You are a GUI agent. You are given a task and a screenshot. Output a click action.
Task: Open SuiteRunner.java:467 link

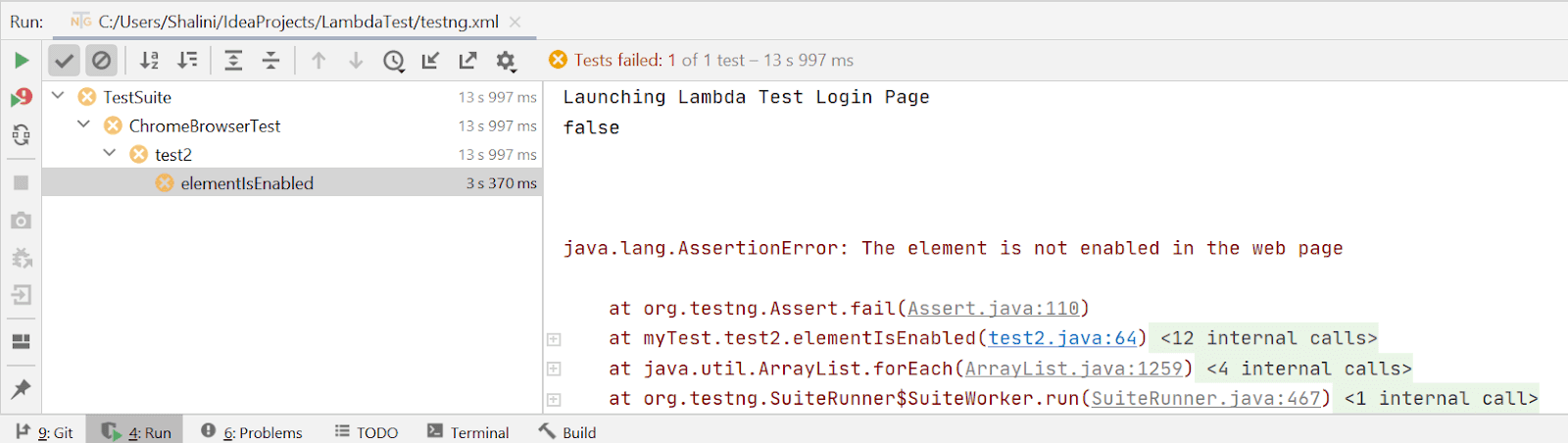coord(1205,398)
